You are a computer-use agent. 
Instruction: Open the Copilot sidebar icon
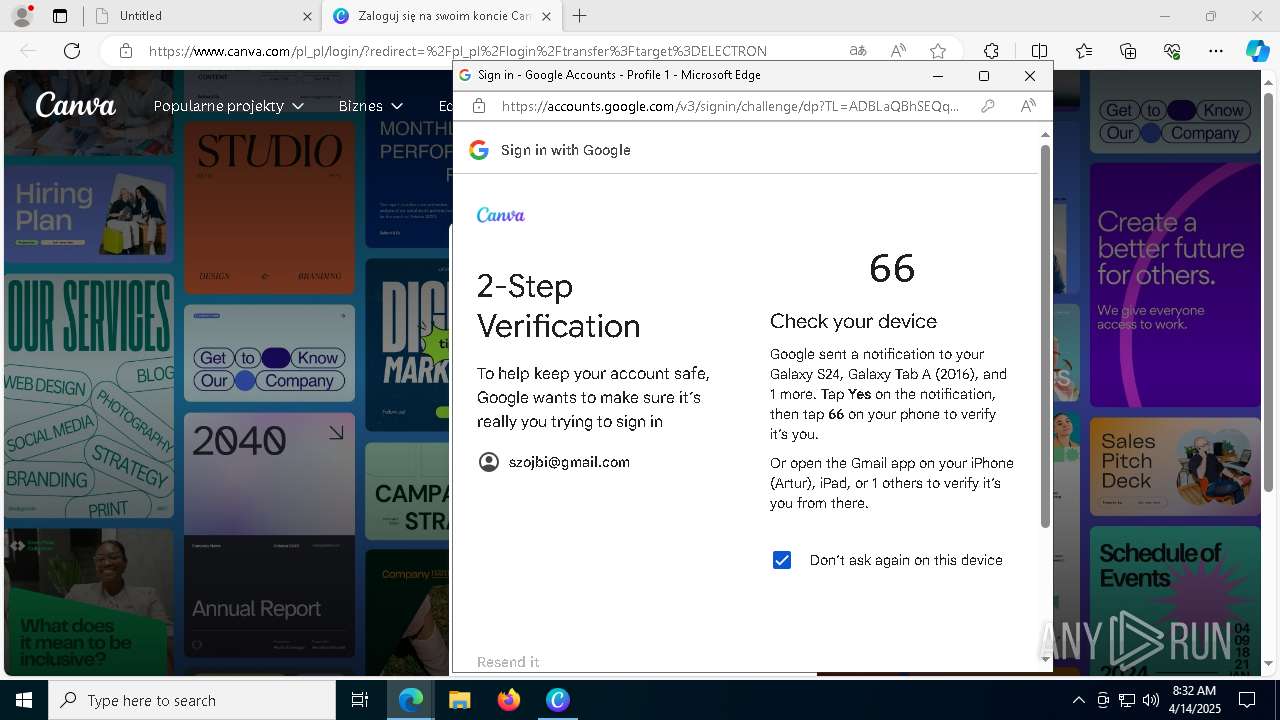[1257, 51]
